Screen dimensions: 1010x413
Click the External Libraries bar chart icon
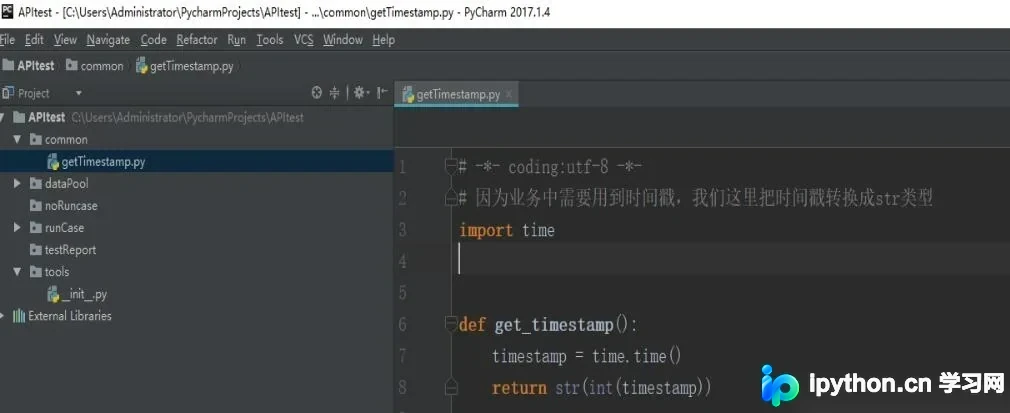[19, 316]
